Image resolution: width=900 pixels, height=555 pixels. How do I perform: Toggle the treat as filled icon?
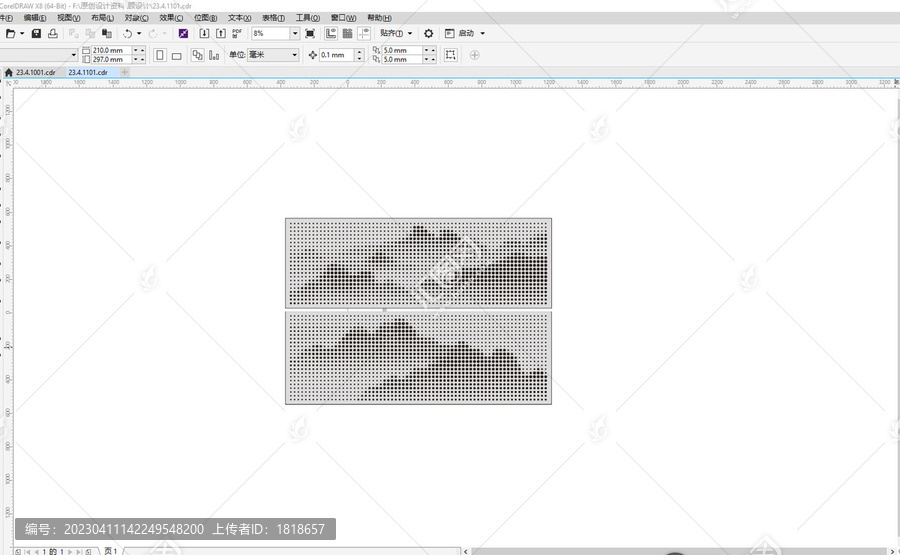click(x=451, y=55)
